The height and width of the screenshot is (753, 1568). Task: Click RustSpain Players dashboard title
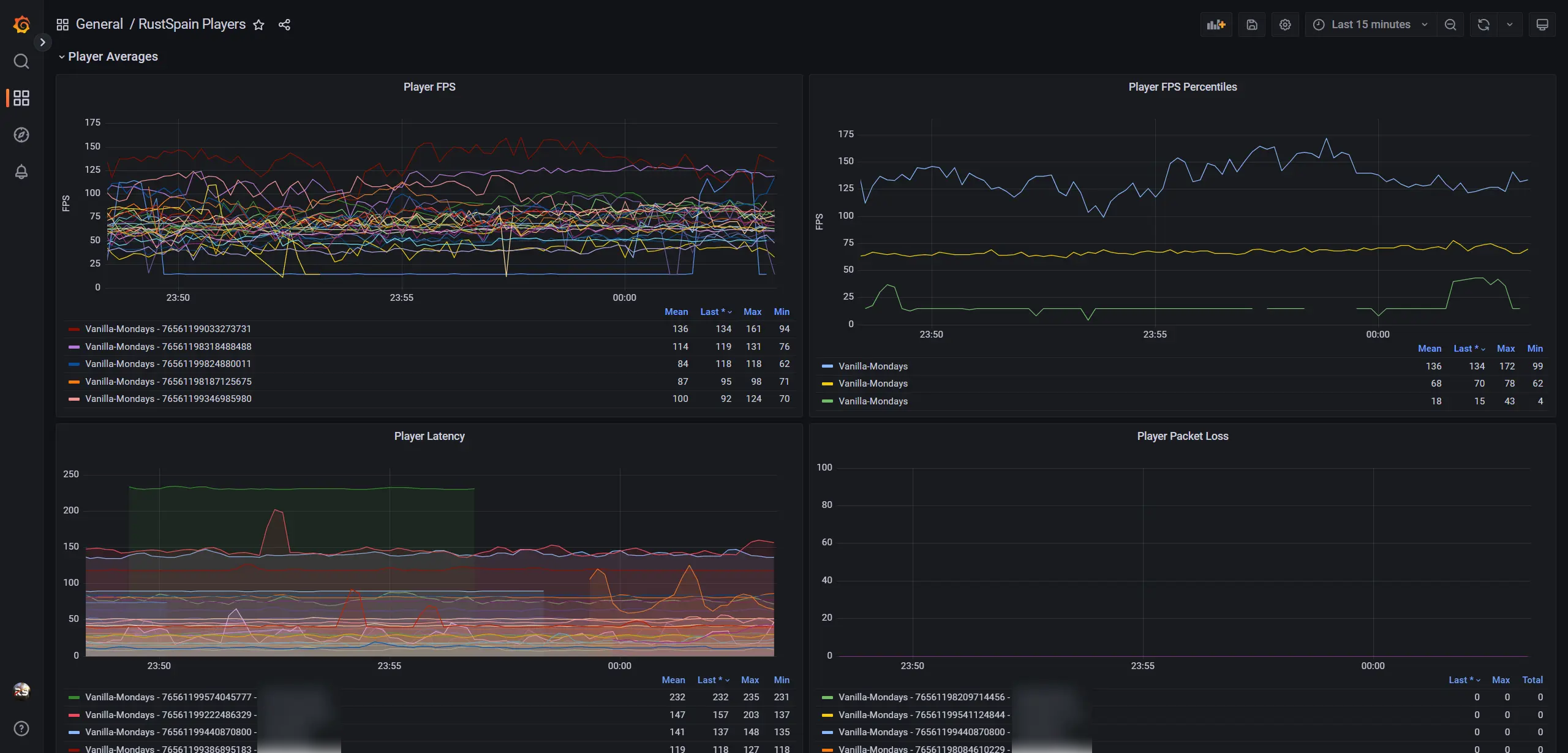[x=192, y=24]
